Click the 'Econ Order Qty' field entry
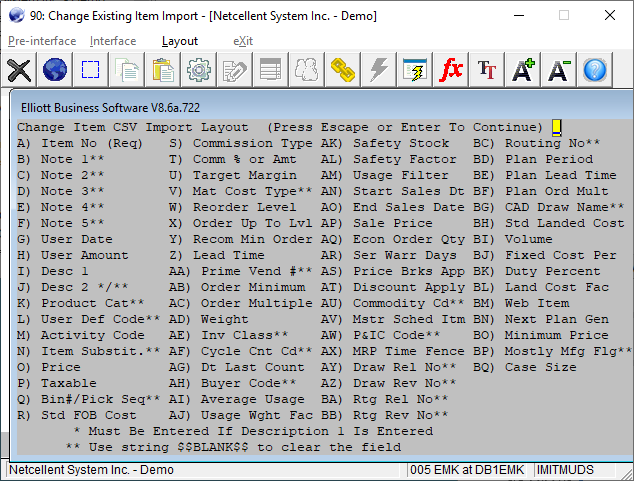The width and height of the screenshot is (634, 481). coord(393,239)
